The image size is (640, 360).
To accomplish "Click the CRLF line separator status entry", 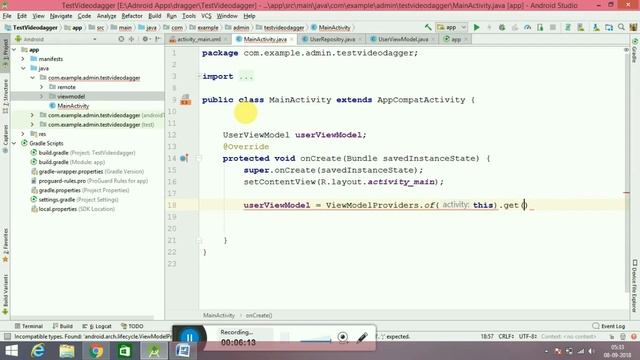I will [x=506, y=336].
